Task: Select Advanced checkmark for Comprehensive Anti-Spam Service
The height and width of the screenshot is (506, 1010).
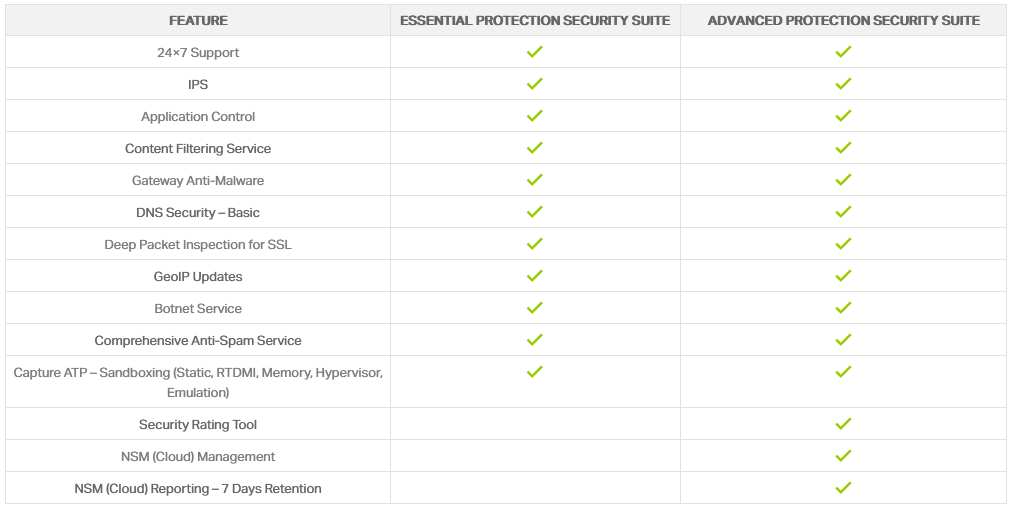Action: 843,339
